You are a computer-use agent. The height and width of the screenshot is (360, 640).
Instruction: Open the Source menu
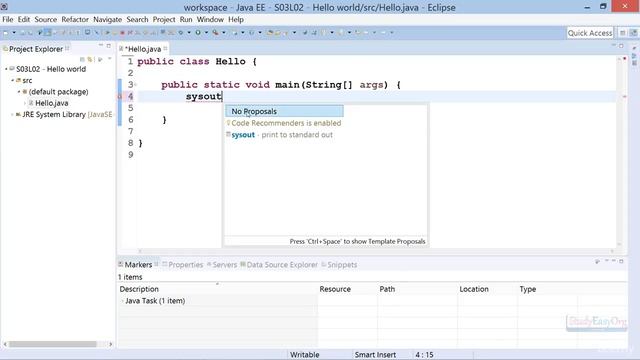pyautogui.click(x=46, y=20)
